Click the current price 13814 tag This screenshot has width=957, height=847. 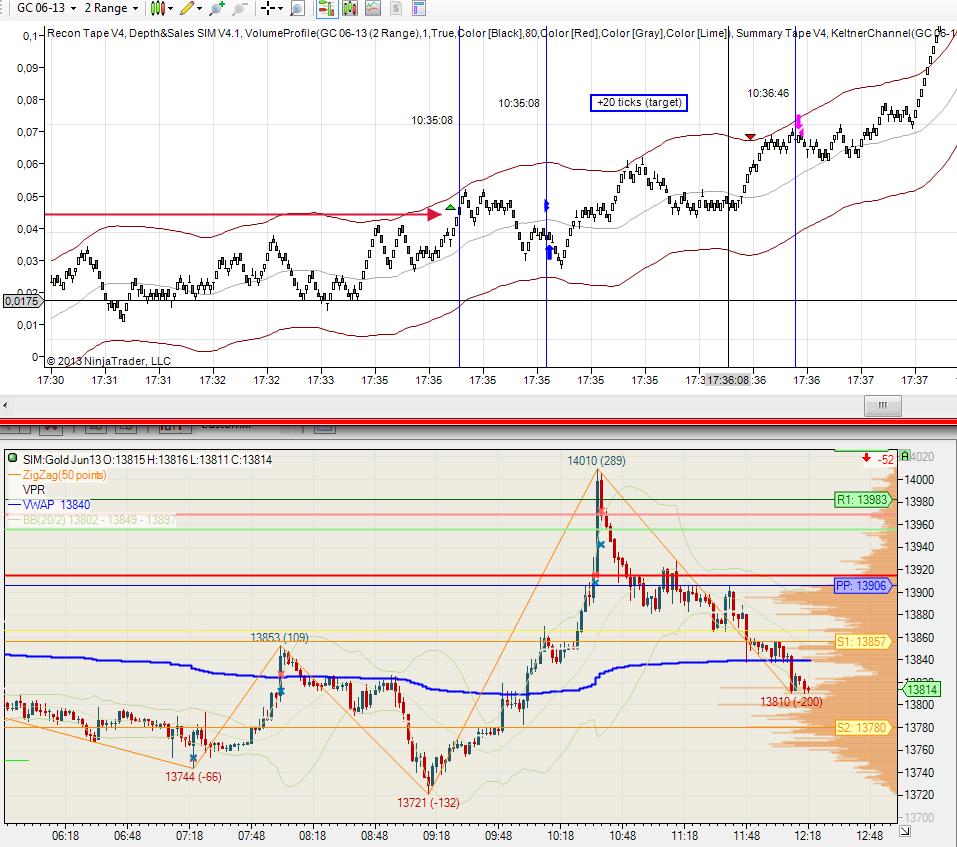[x=922, y=690]
